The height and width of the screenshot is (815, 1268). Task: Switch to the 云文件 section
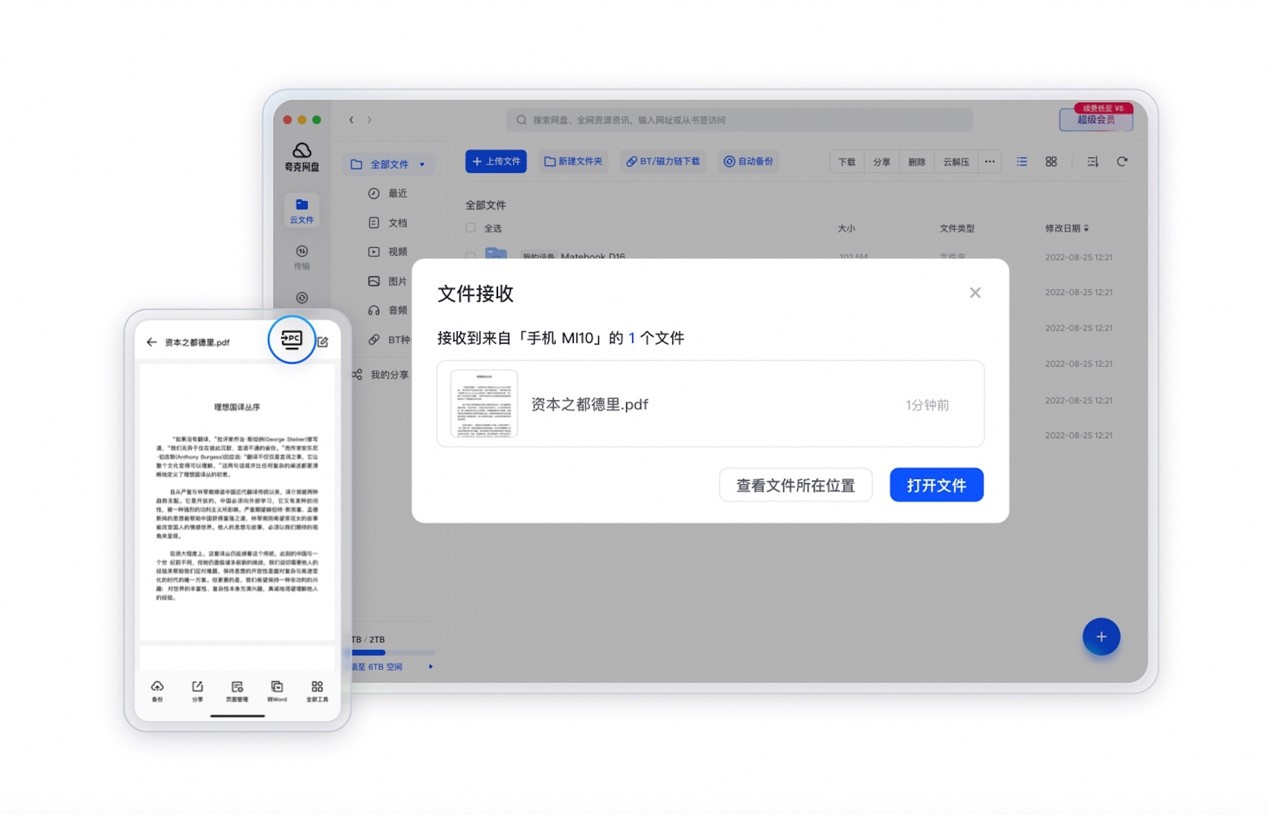click(302, 210)
